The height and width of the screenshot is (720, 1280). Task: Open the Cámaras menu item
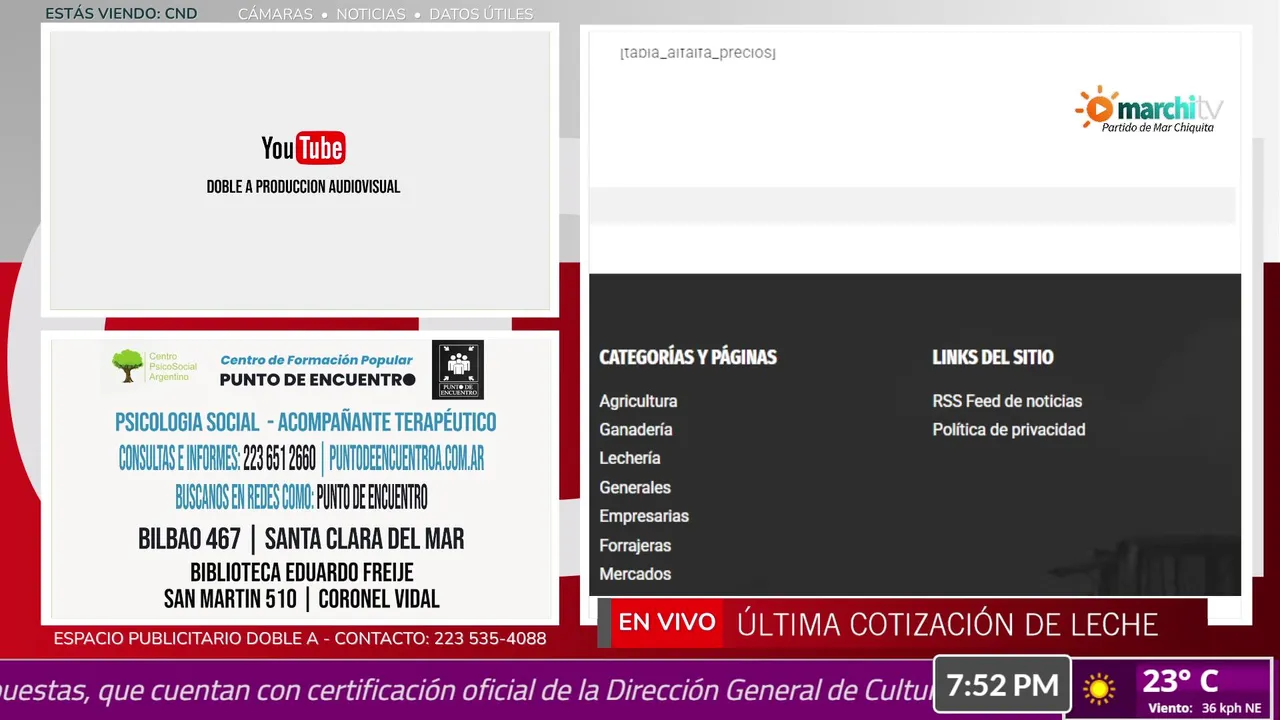click(275, 14)
